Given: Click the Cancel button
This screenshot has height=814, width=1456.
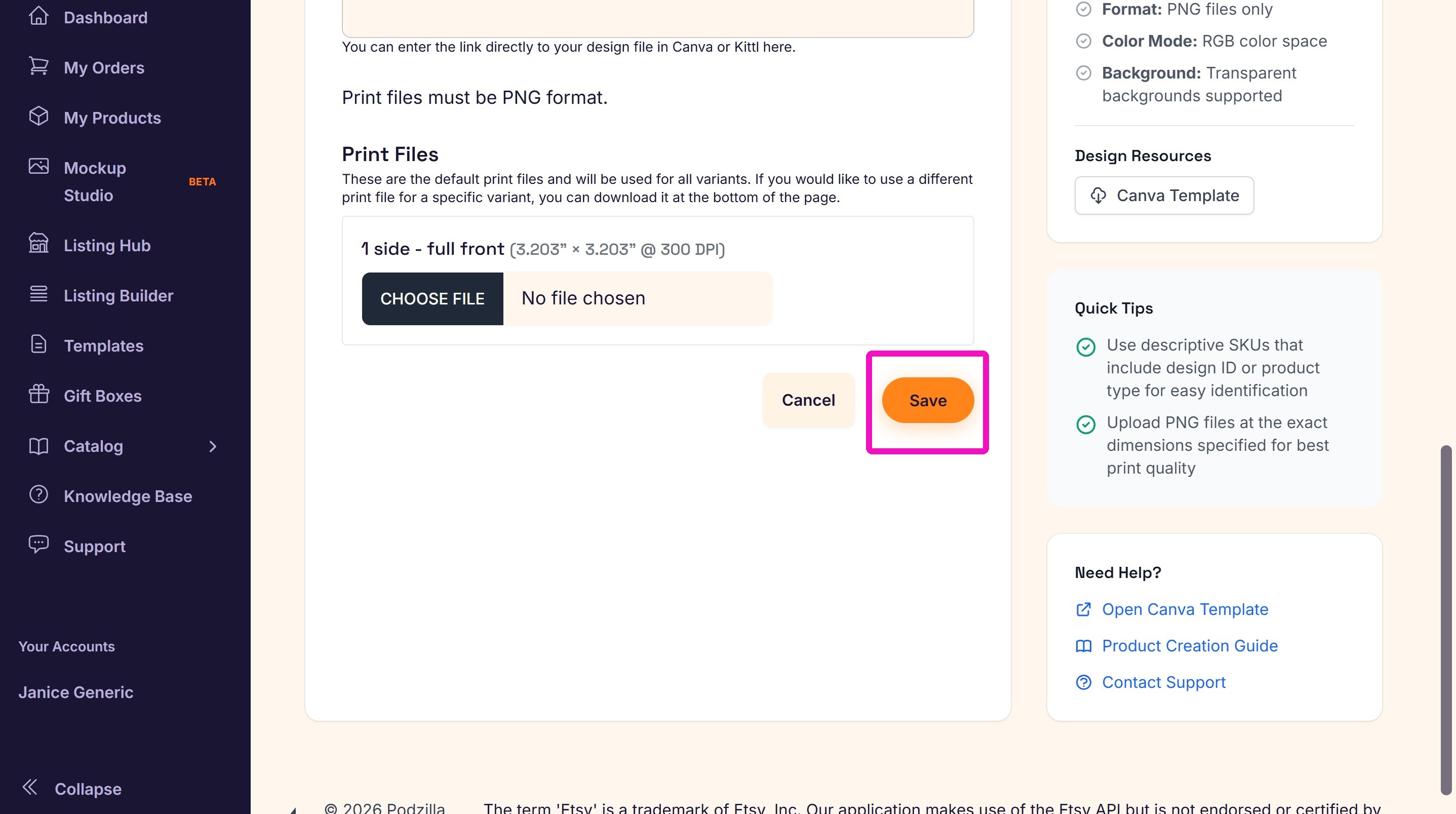Looking at the screenshot, I should click(808, 400).
